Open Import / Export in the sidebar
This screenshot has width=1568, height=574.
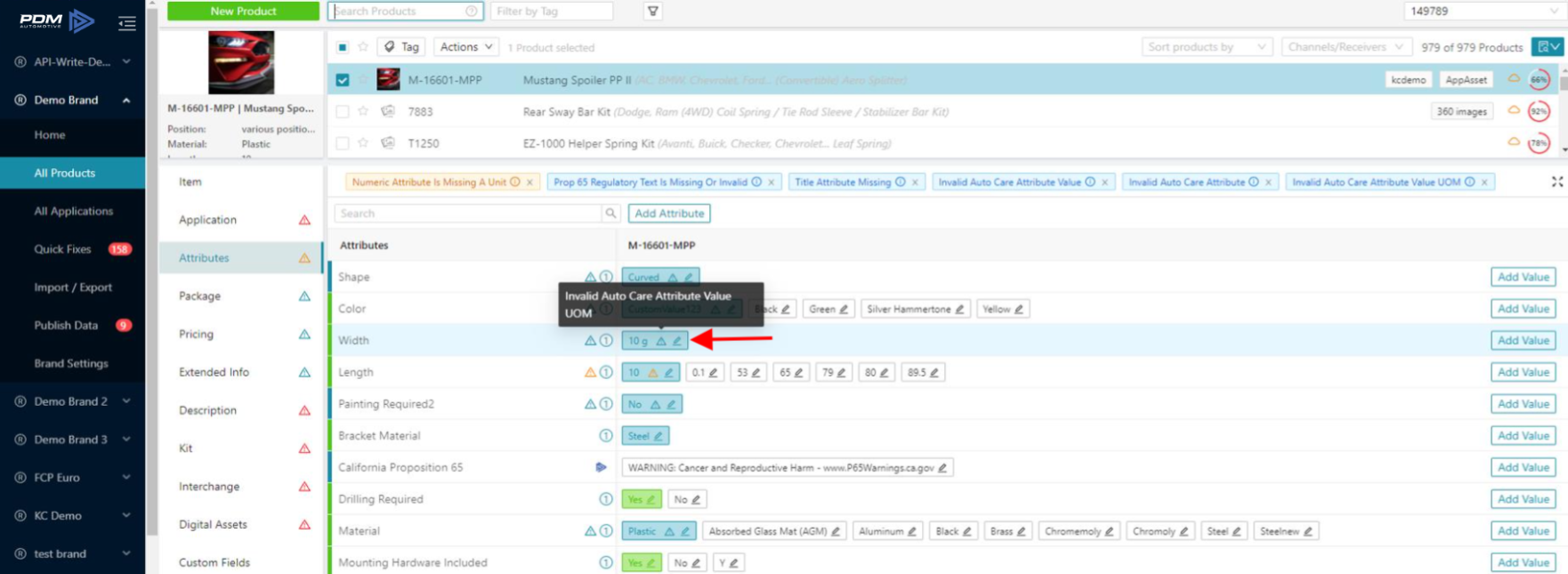point(72,287)
